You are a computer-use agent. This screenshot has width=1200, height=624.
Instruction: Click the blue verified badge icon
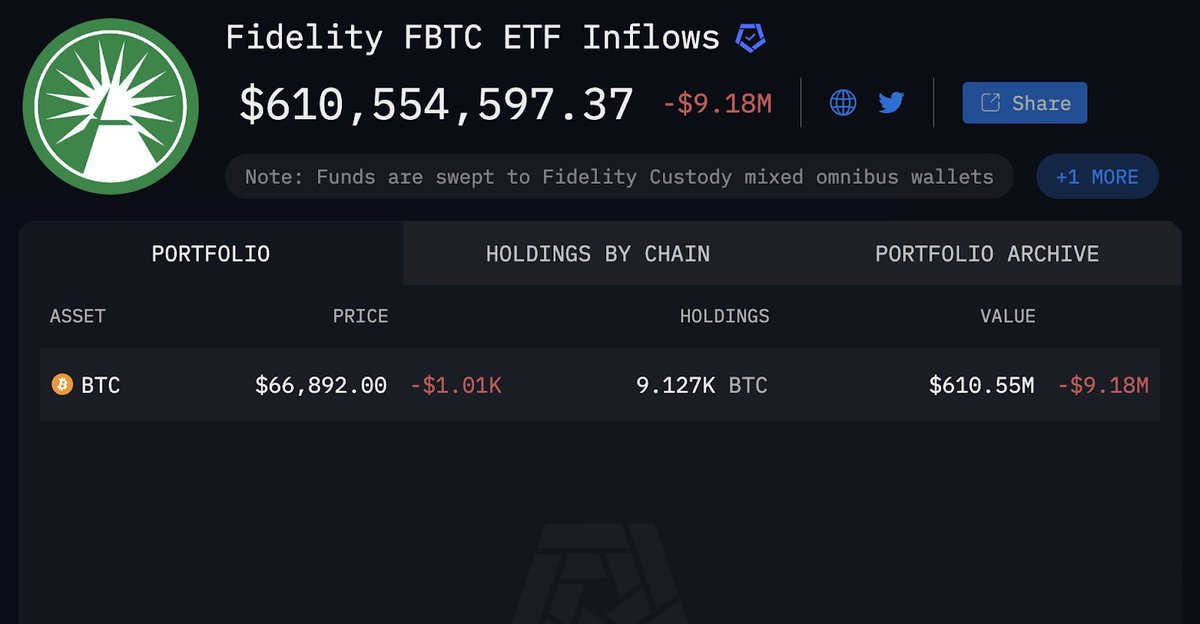(750, 38)
